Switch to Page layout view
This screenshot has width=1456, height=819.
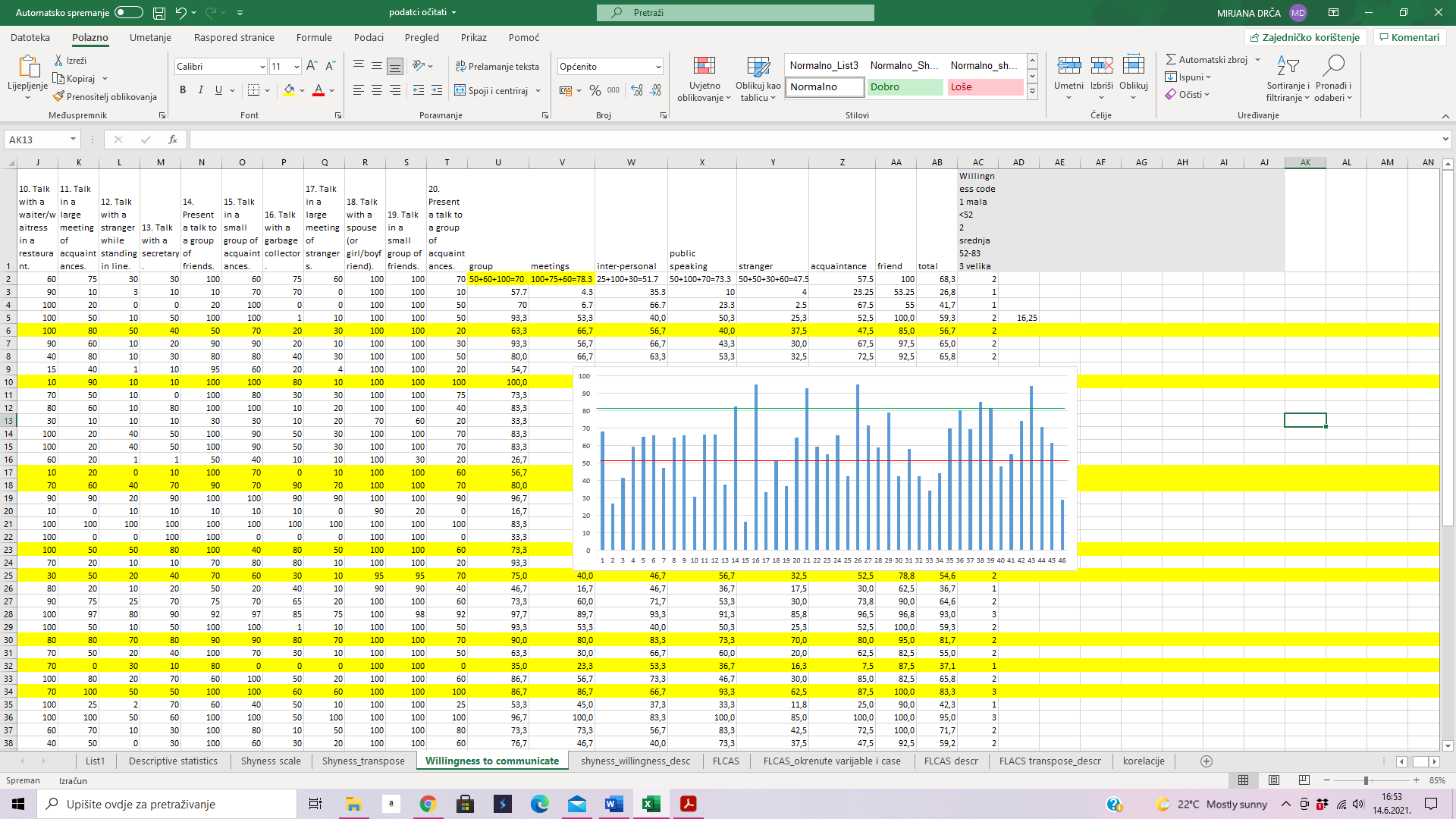tap(1274, 780)
